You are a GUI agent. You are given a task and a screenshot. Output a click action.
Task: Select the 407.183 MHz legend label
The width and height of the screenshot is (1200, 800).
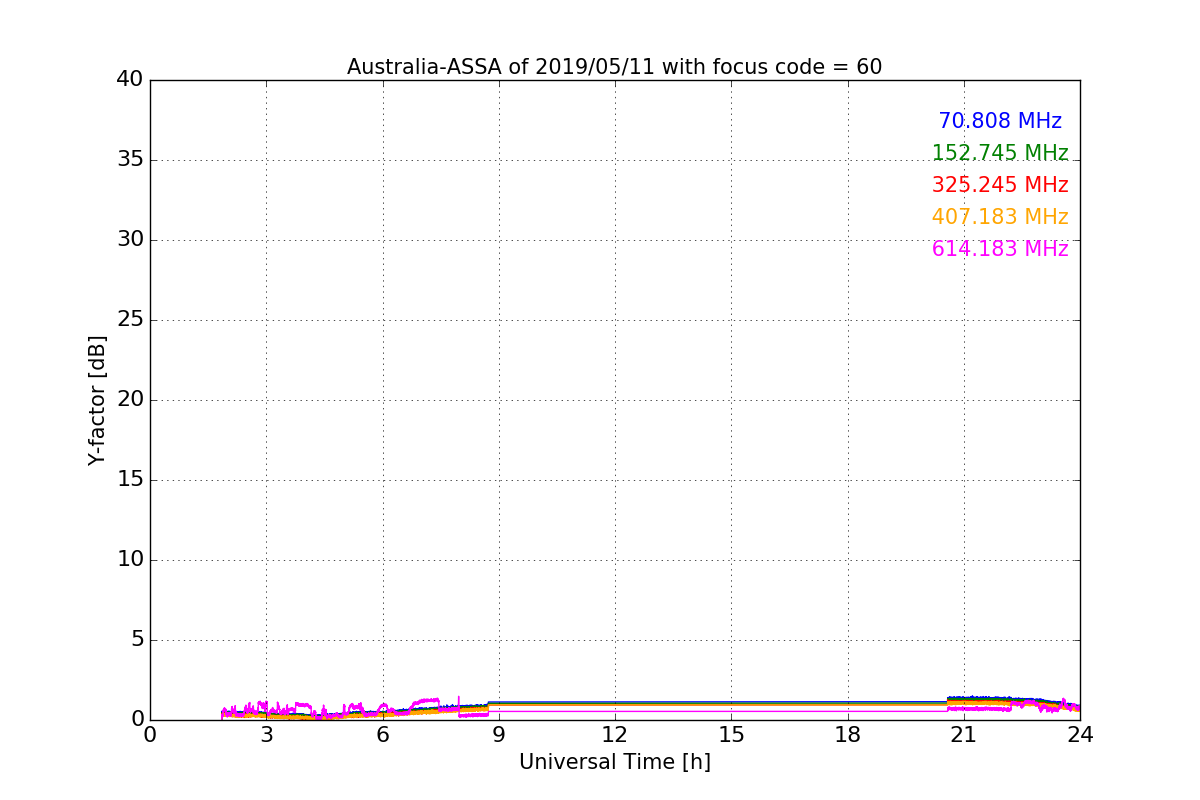[x=1000, y=217]
